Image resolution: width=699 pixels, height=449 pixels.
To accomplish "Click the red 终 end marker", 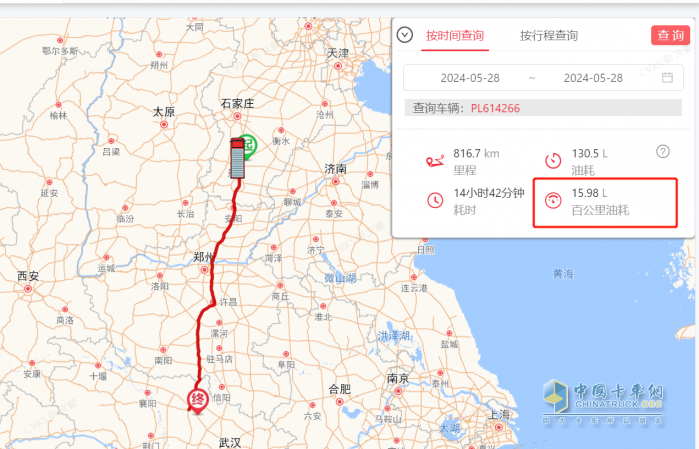I will click(x=197, y=400).
